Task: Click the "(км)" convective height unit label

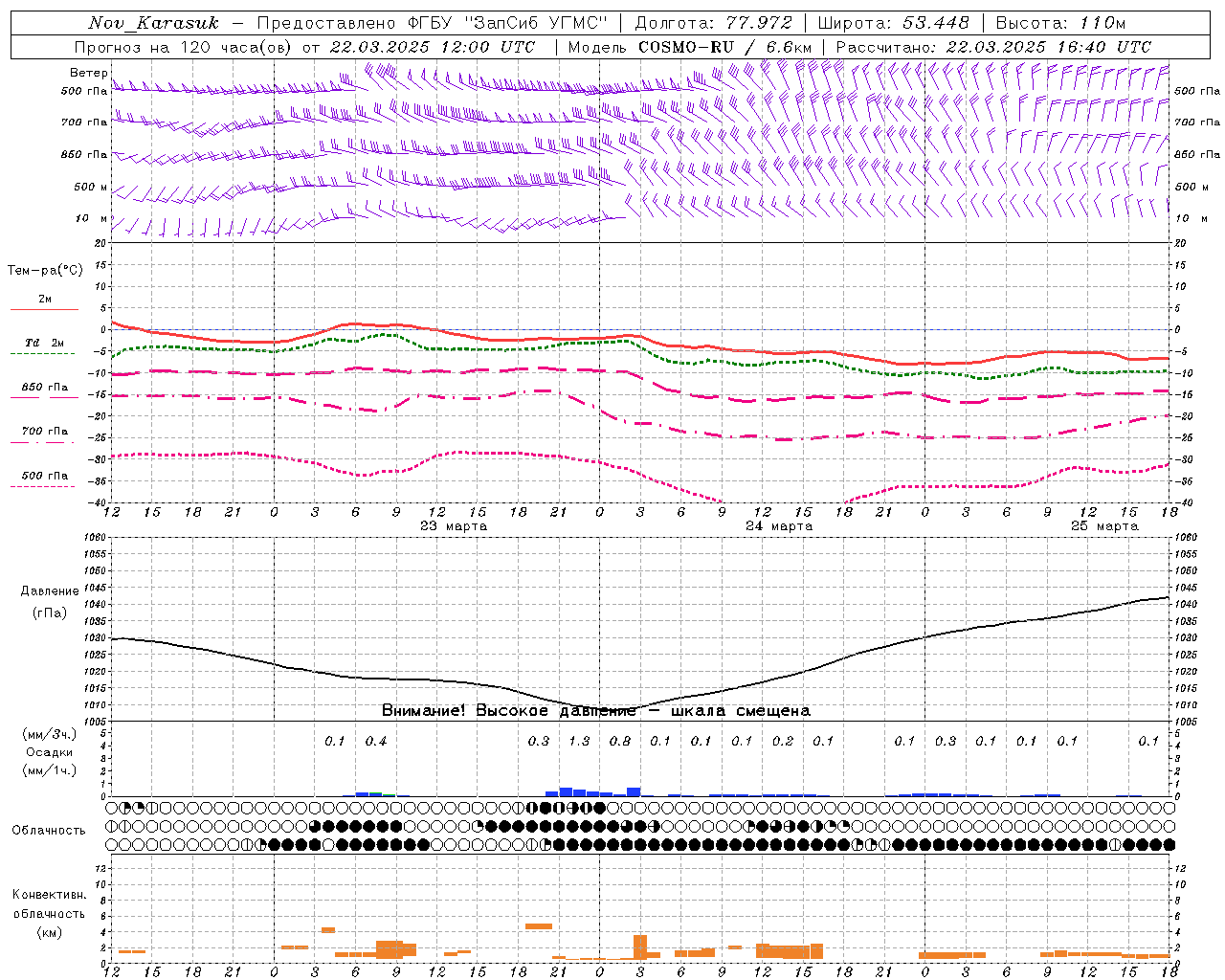Action: pos(49,932)
